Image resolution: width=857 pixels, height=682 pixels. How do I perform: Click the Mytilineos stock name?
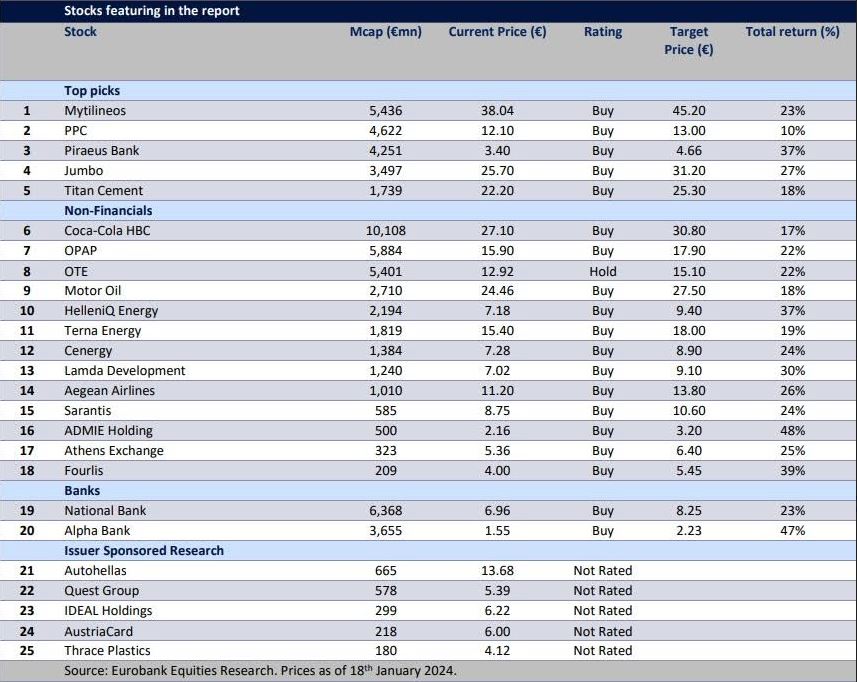click(x=95, y=111)
